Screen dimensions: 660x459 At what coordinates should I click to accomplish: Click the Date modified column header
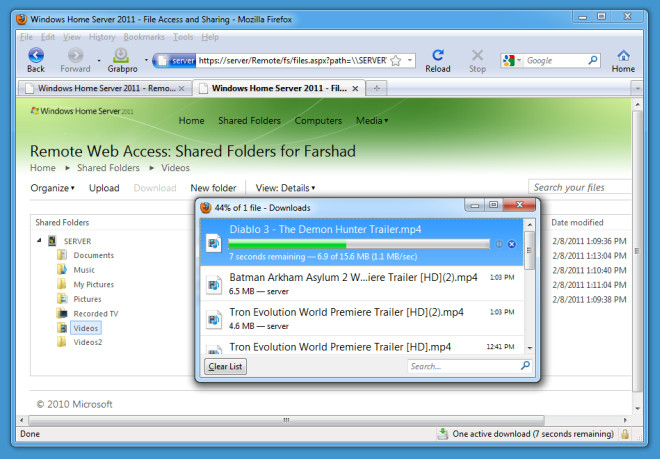pyautogui.click(x=577, y=222)
